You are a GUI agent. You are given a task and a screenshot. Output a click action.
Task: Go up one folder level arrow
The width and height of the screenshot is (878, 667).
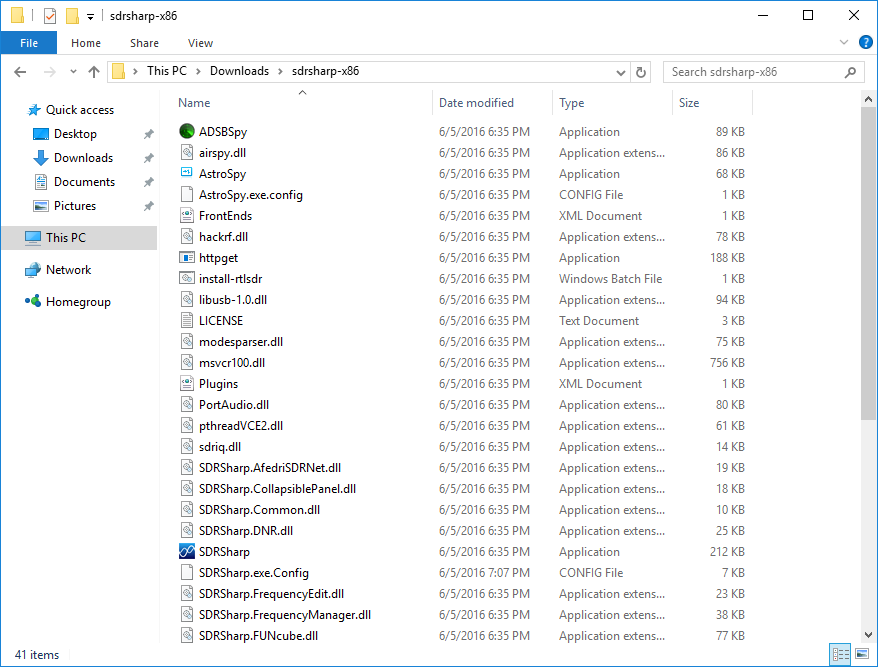pos(94,72)
